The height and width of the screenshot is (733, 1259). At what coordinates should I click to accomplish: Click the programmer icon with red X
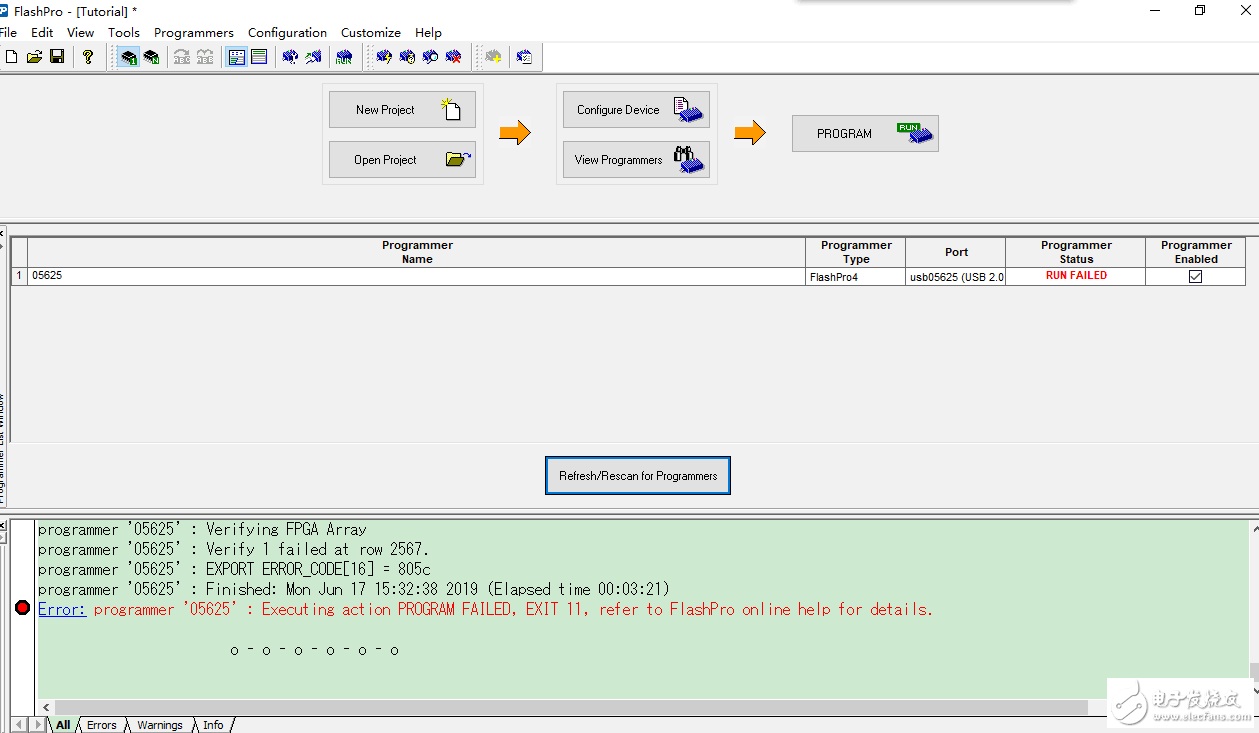pyautogui.click(x=453, y=57)
